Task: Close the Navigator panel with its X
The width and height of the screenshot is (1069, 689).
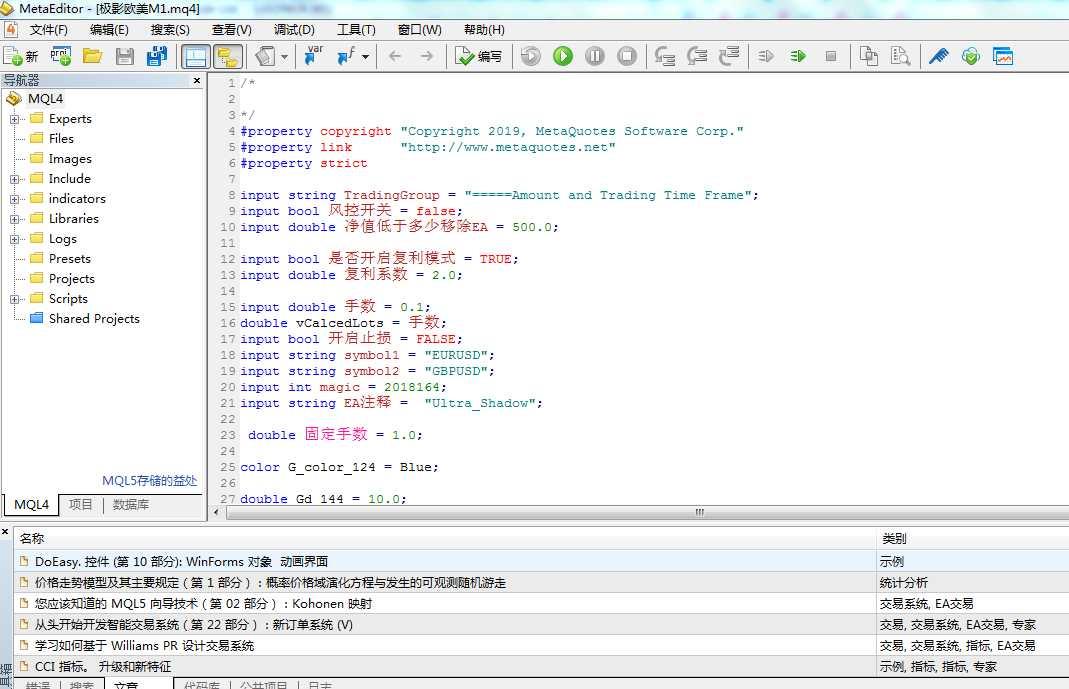Action: click(197, 80)
